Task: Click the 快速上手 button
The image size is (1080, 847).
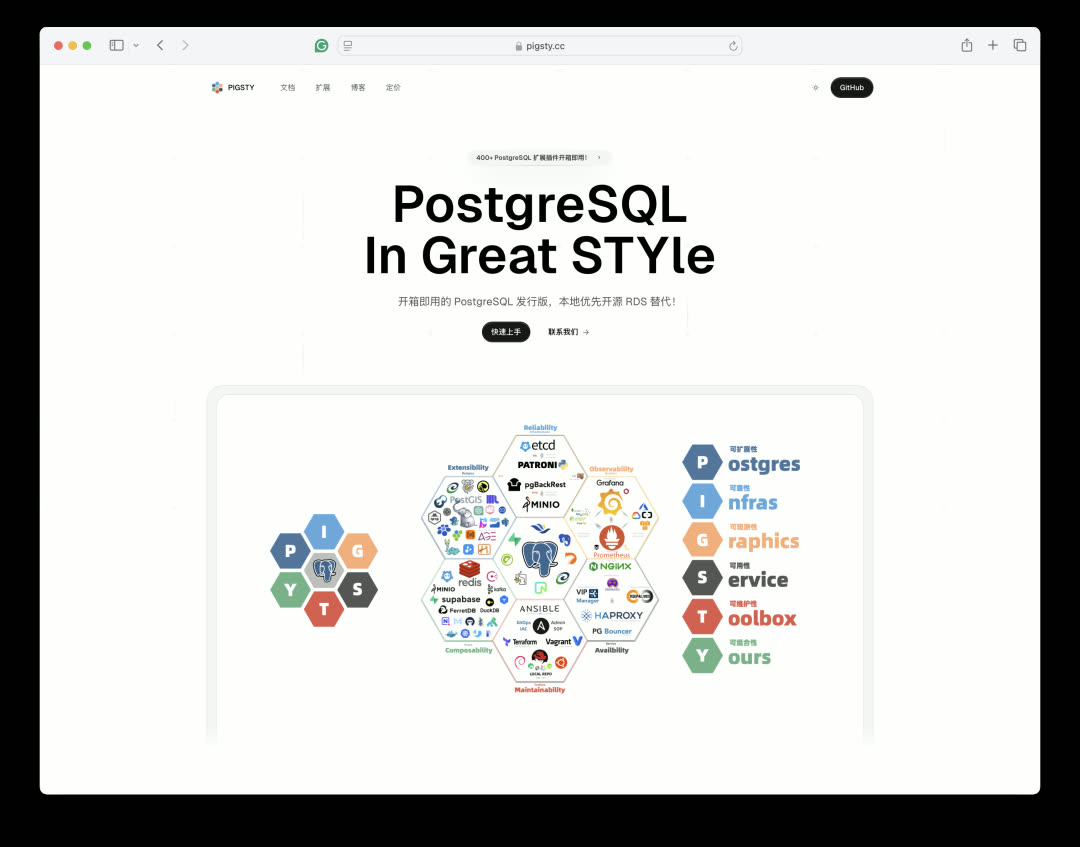Action: pyautogui.click(x=506, y=332)
